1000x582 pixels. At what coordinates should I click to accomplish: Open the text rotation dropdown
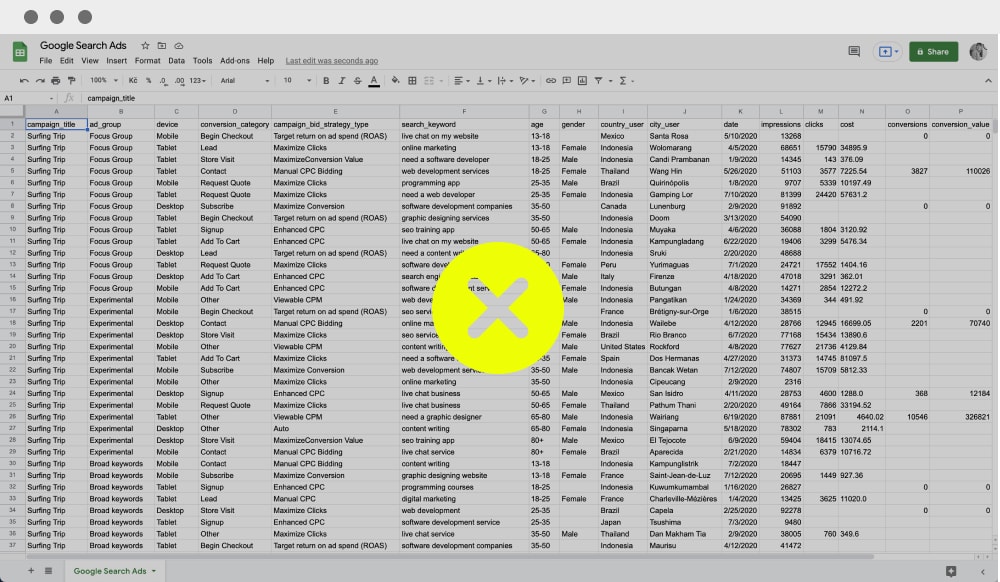click(527, 81)
